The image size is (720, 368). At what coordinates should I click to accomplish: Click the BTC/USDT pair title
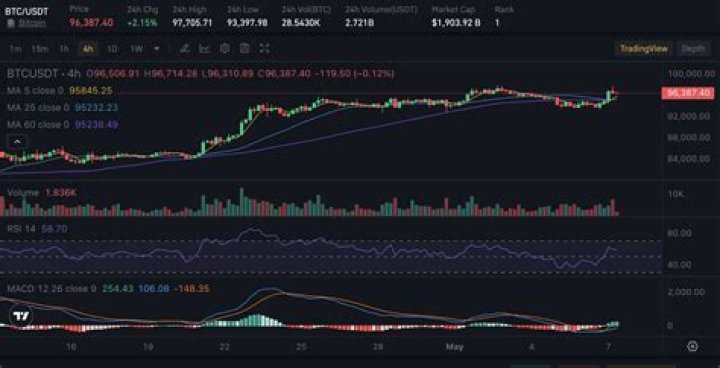26,11
